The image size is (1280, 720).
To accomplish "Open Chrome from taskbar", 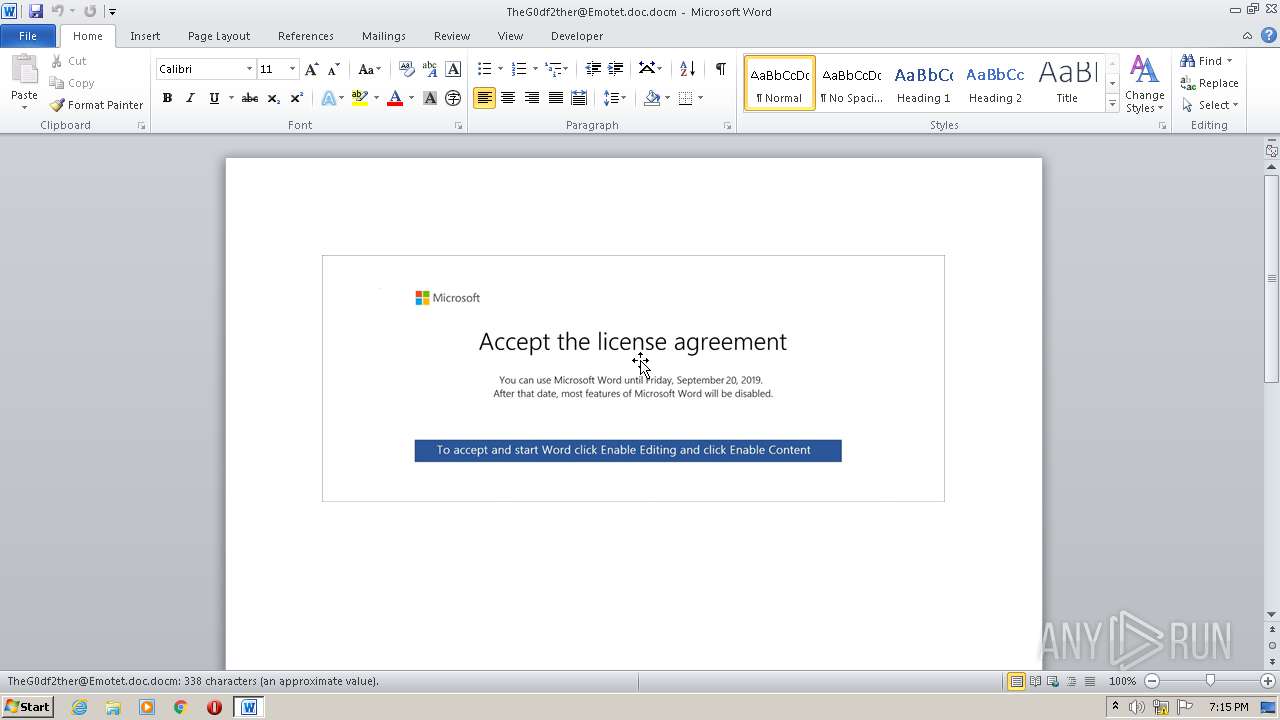I will pyautogui.click(x=180, y=707).
